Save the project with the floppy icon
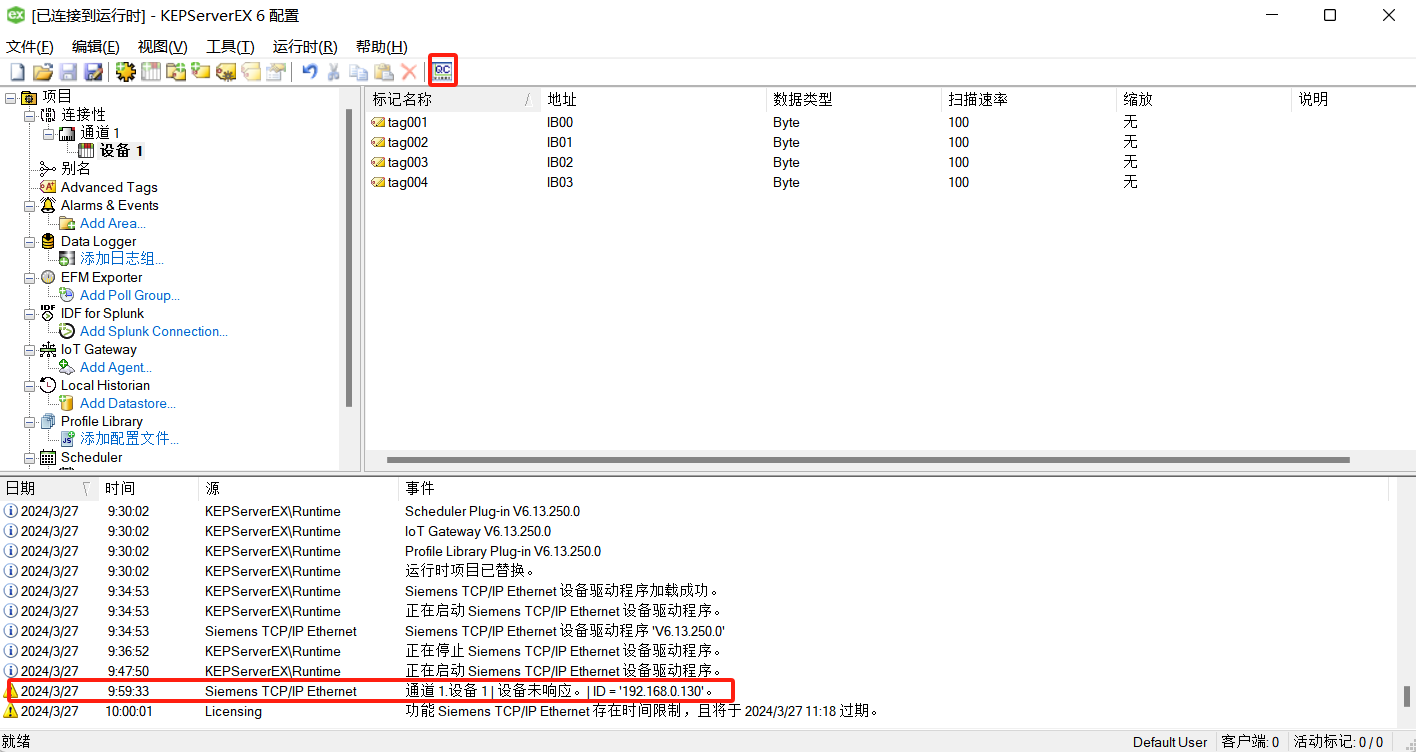The height and width of the screenshot is (752, 1416). [68, 72]
